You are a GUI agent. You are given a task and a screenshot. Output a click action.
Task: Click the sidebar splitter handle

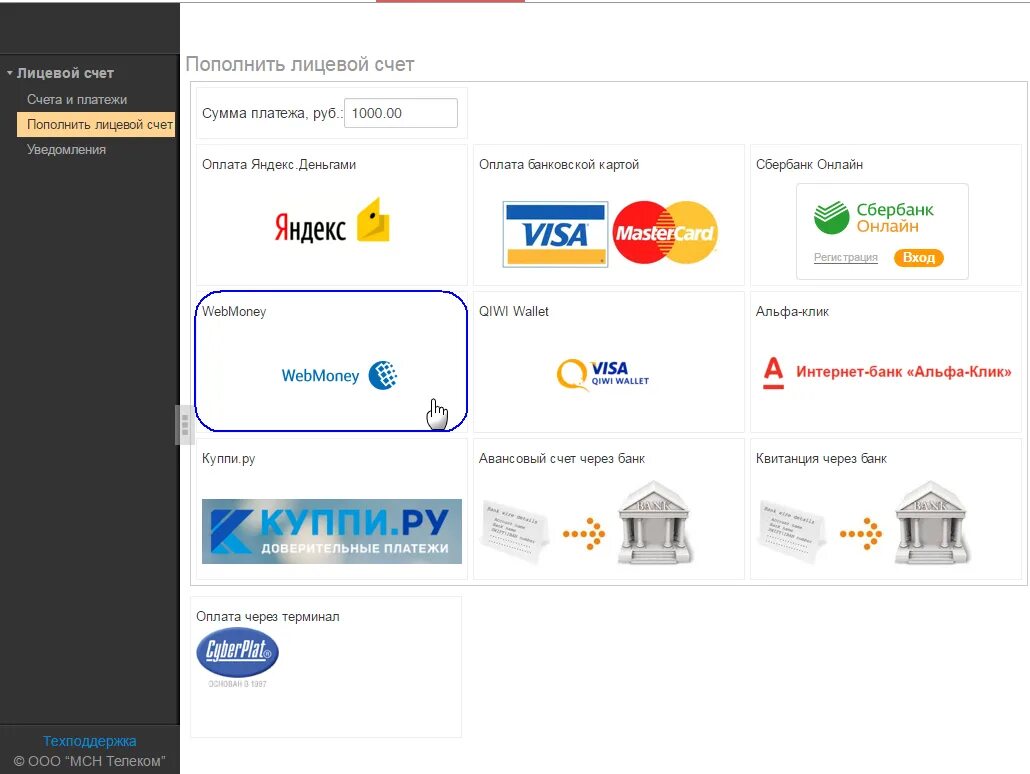[185, 425]
